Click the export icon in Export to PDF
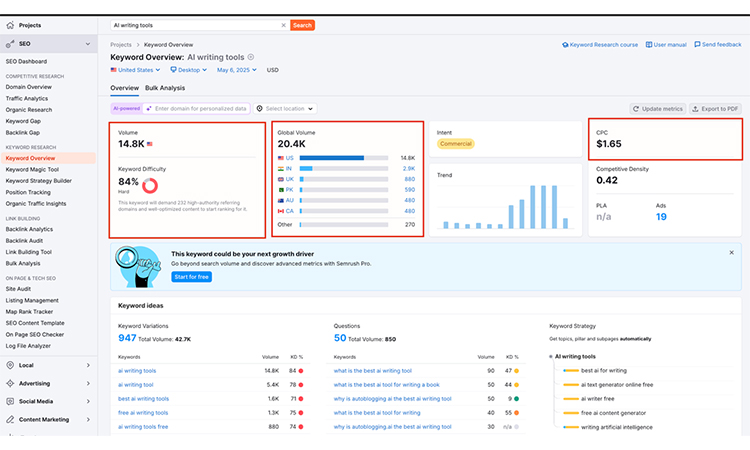Viewport: 750px width, 450px height. (695, 109)
